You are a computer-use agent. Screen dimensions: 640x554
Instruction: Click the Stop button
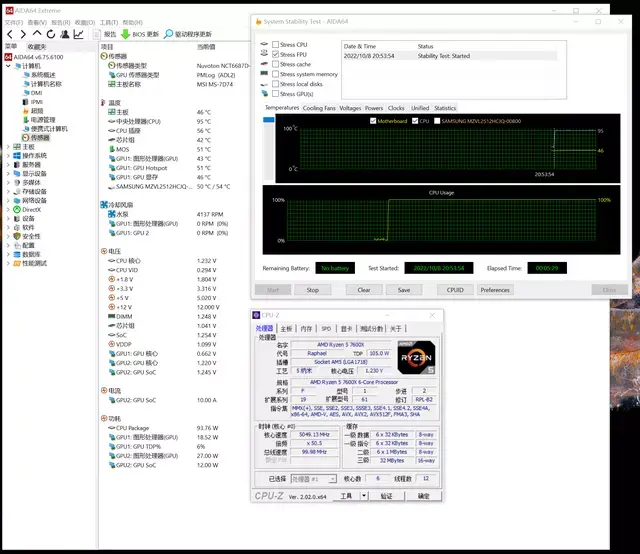point(312,290)
